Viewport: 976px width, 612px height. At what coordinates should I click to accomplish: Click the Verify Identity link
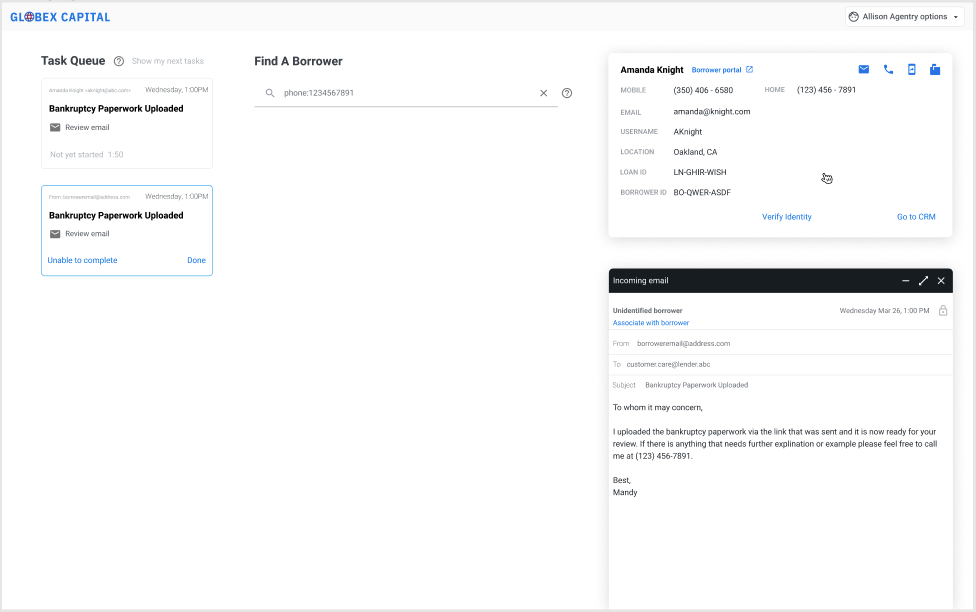(786, 217)
